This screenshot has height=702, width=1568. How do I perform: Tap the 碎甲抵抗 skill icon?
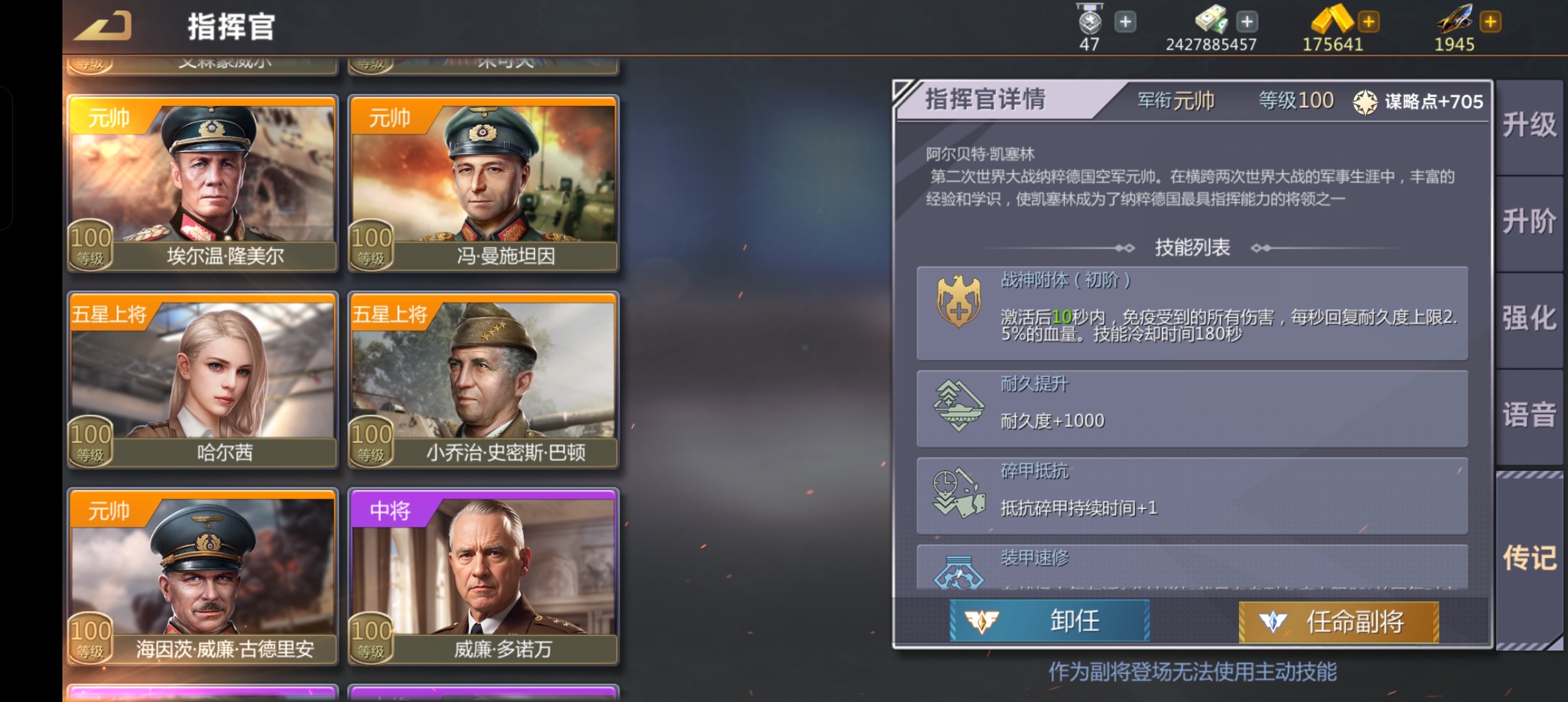(x=959, y=493)
